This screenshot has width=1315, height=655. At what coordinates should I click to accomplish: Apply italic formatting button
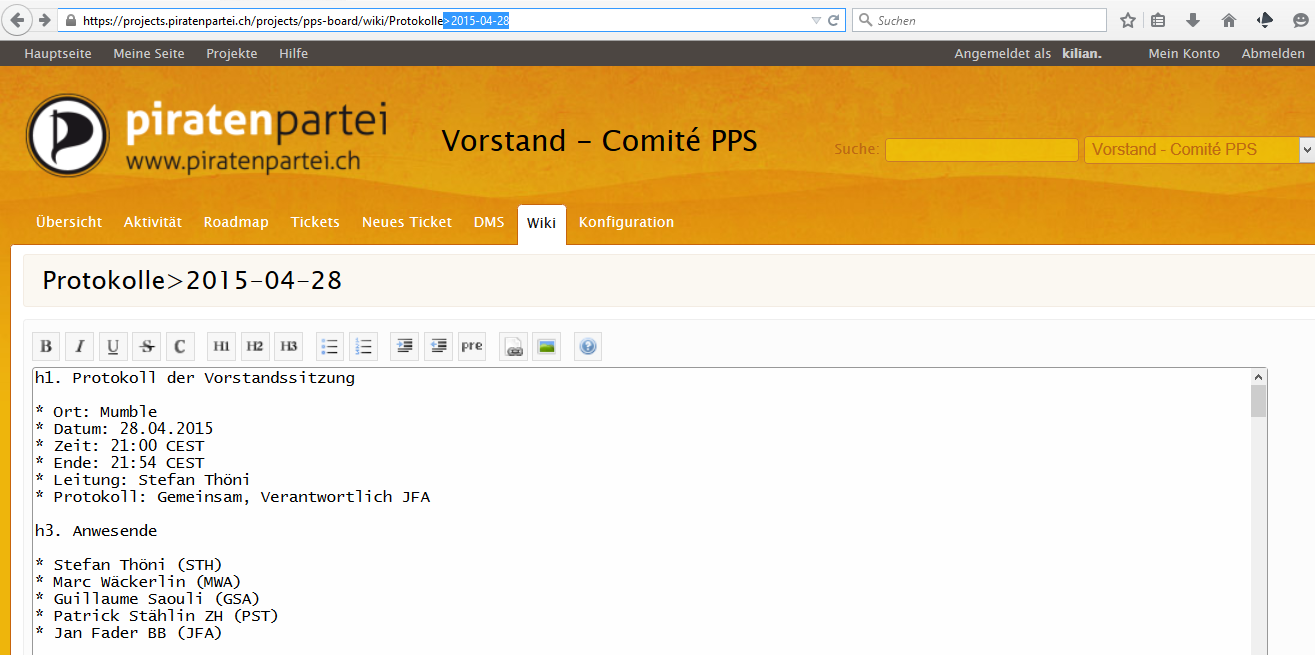(80, 347)
